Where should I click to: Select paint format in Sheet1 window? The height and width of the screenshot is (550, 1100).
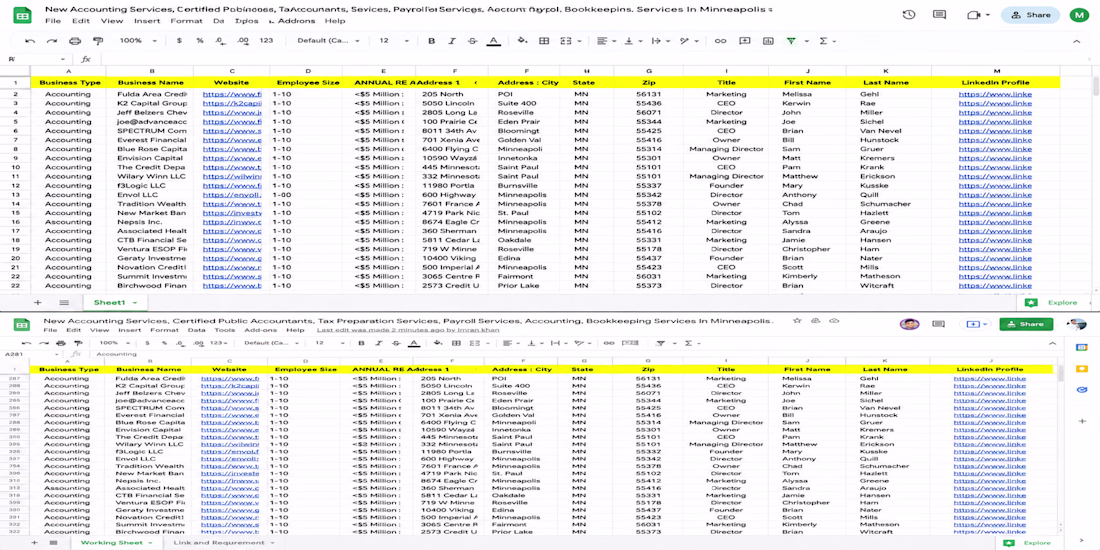[98, 41]
